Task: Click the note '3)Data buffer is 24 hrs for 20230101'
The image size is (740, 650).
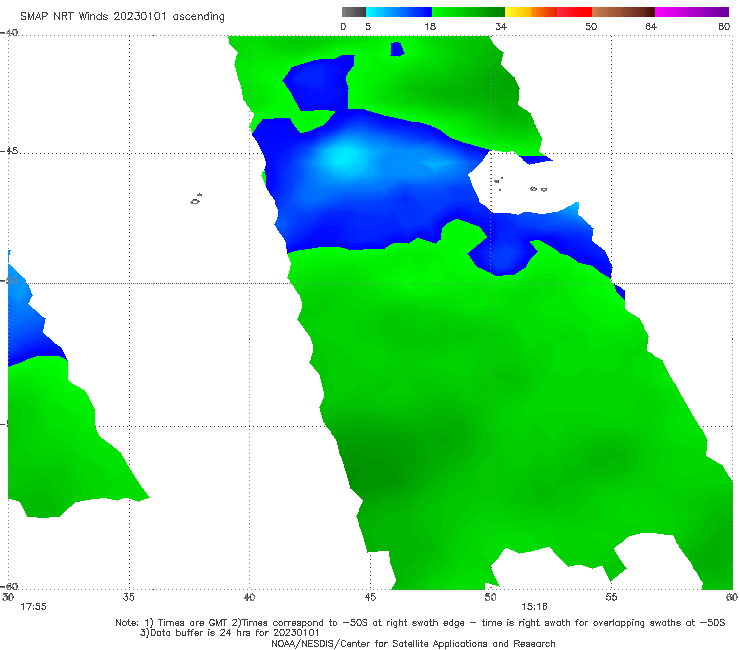Action: 230,633
